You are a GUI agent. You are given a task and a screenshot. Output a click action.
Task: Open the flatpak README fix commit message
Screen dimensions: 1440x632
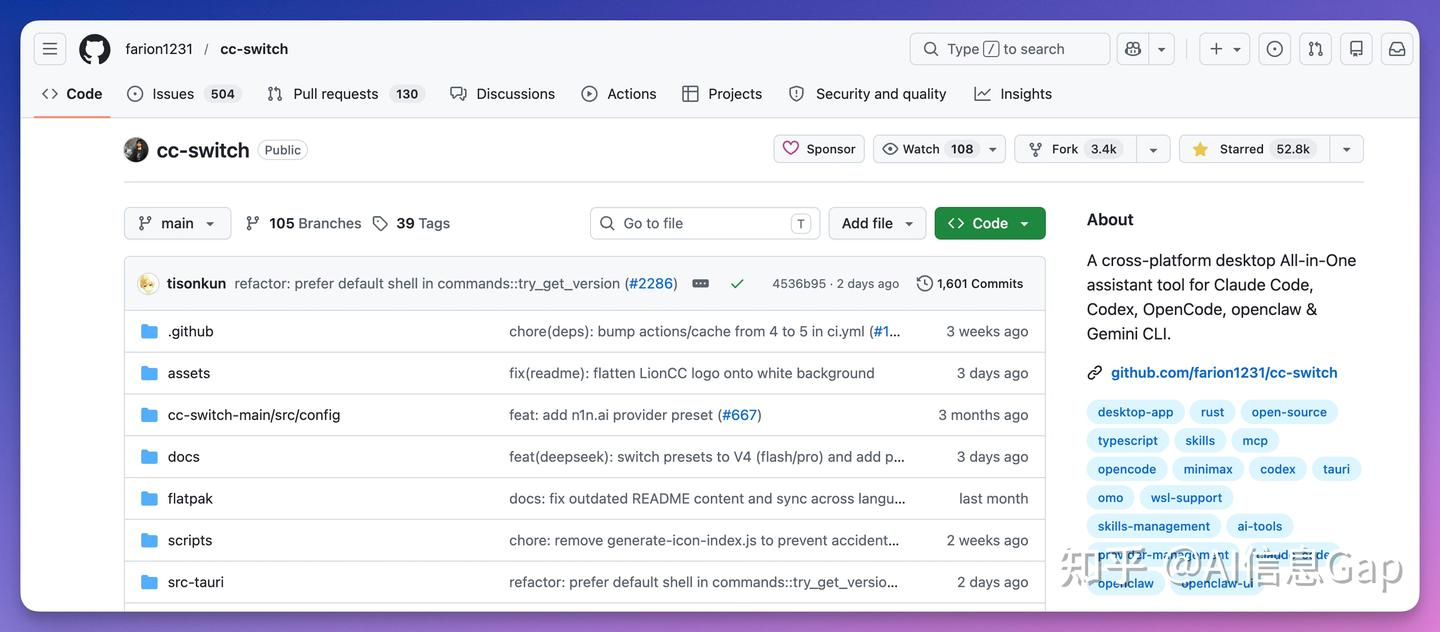[x=707, y=499]
